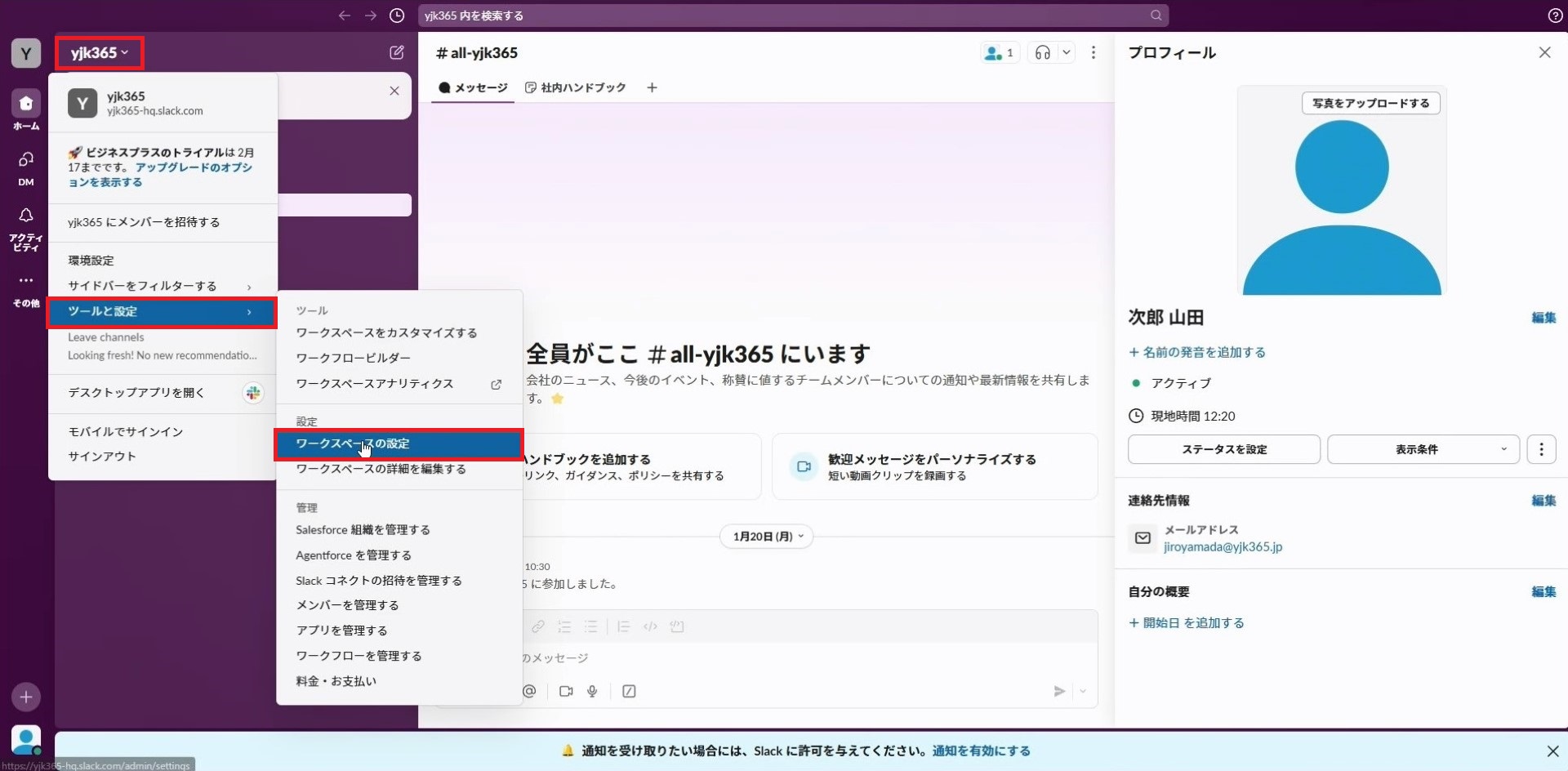
Task: Click 通知を有効にする link in banner
Action: click(x=981, y=751)
